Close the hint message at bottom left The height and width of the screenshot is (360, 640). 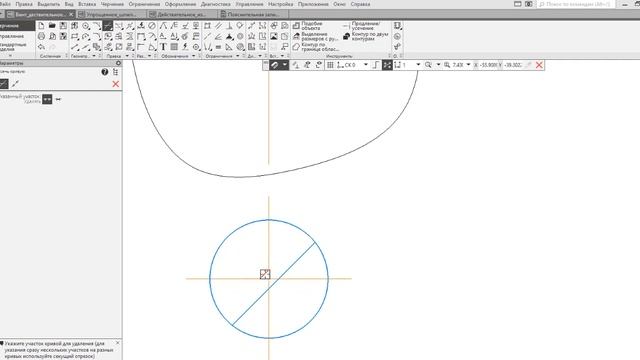click(x=118, y=343)
